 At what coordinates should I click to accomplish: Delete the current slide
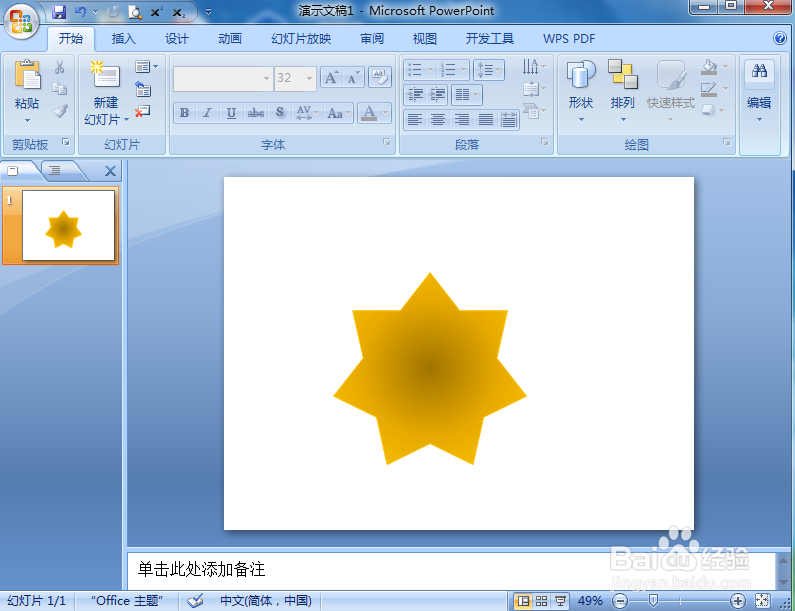tap(143, 111)
